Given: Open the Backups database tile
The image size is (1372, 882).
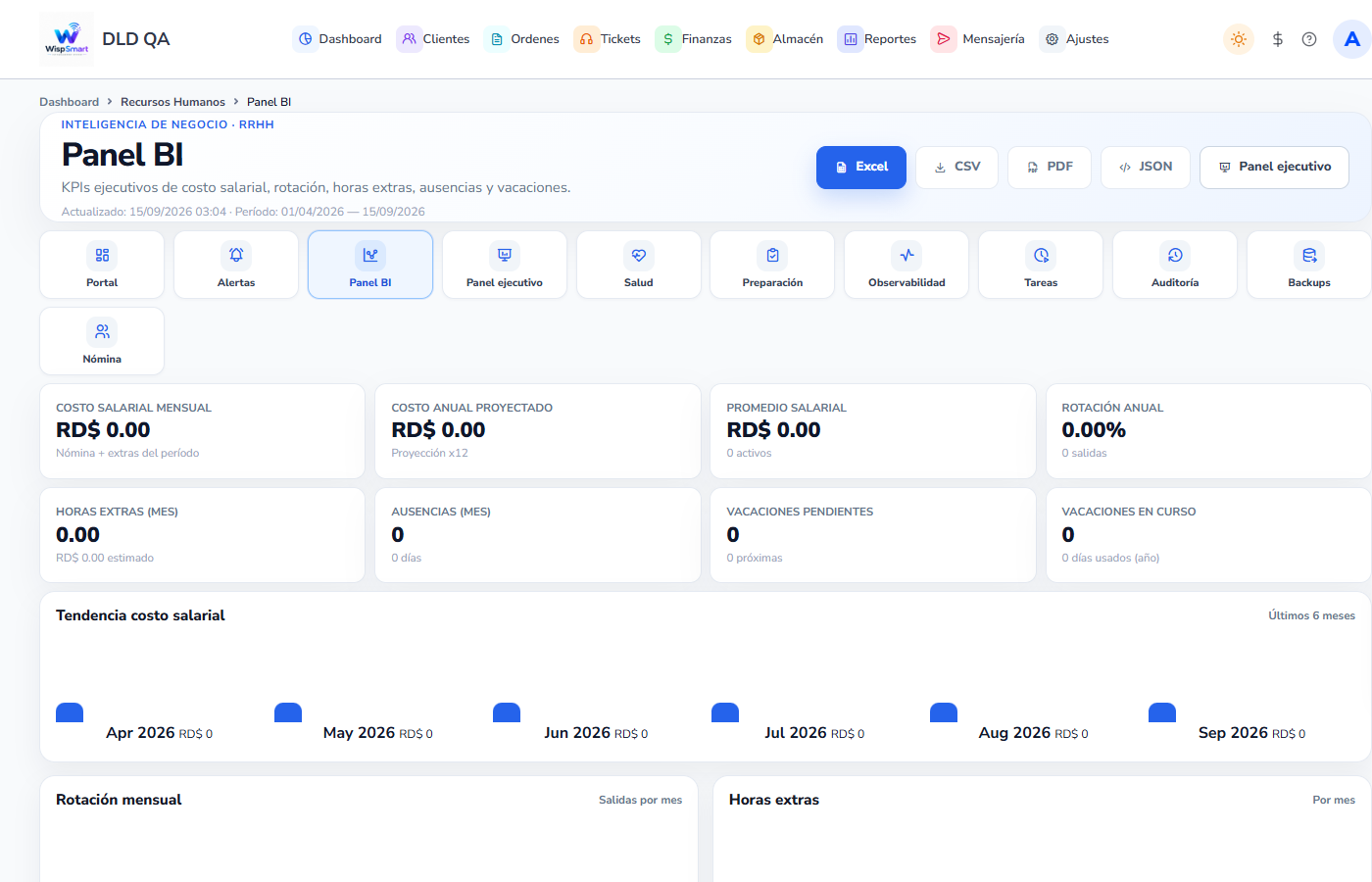Looking at the screenshot, I should (x=1309, y=265).
